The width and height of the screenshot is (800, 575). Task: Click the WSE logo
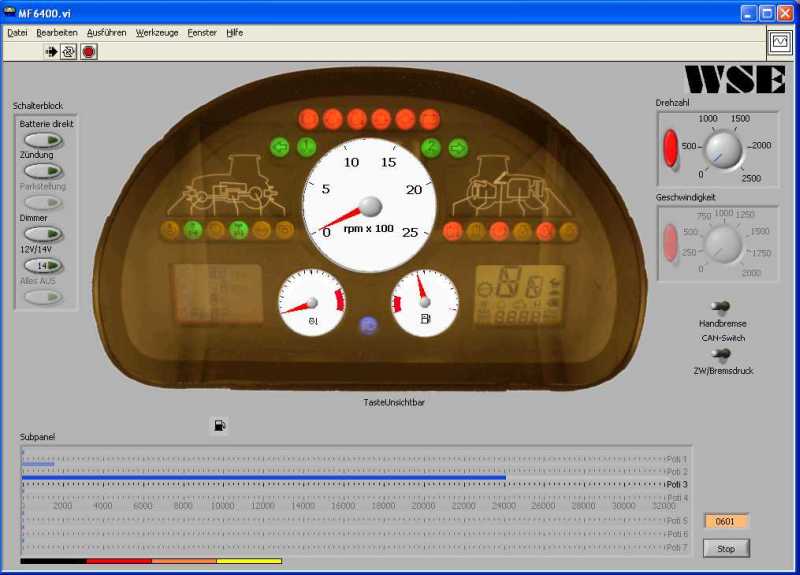734,79
